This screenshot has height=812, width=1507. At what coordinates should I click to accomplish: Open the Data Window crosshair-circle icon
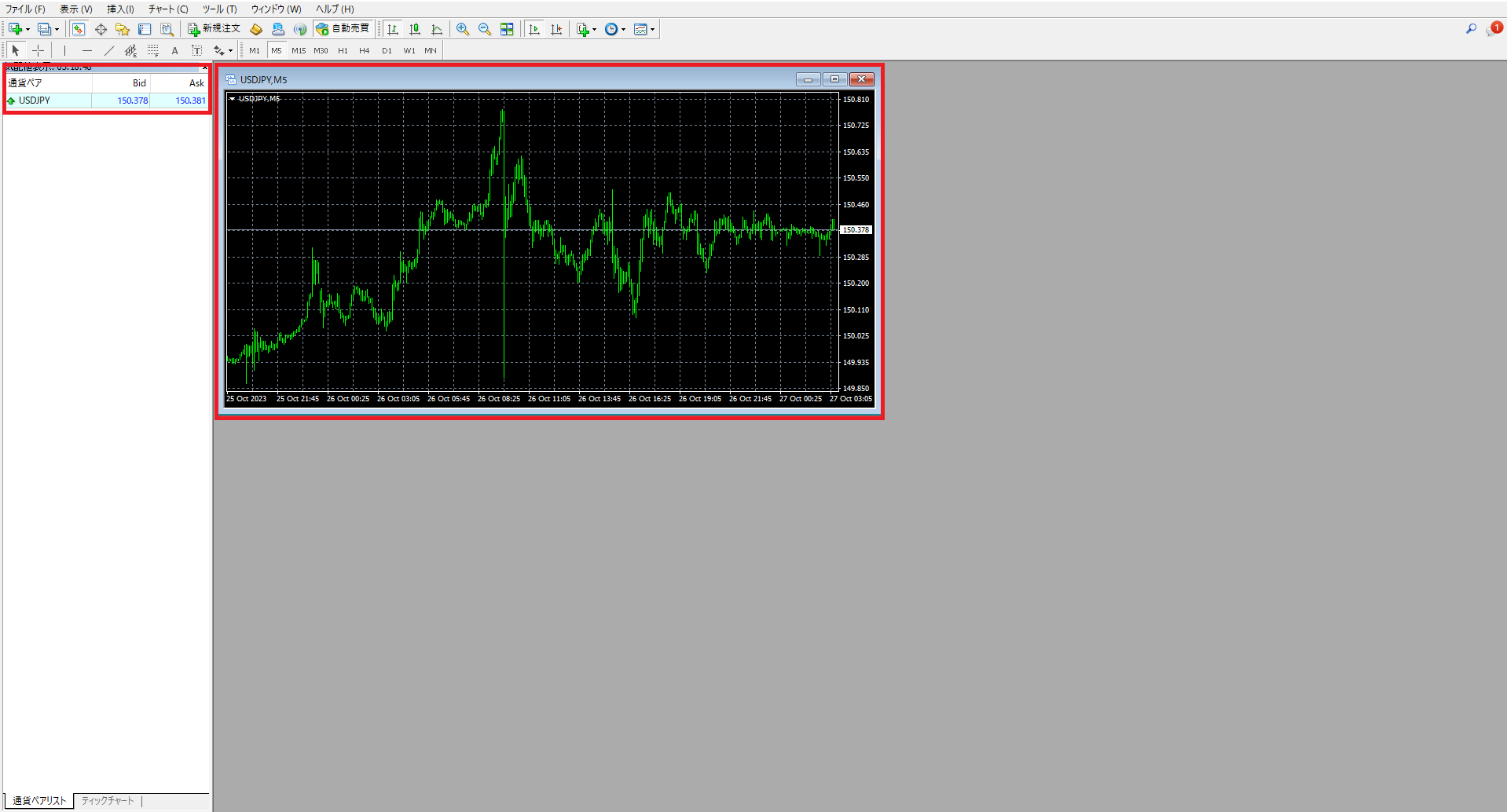pos(101,29)
